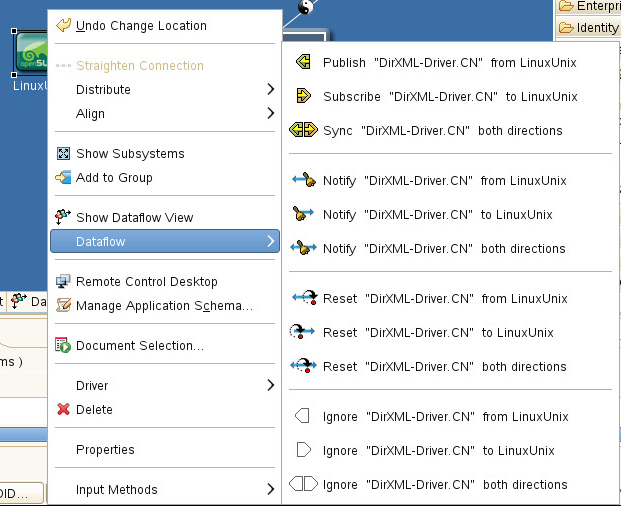
Task: Click the Notify from LinuxUnix bell icon
Action: pyautogui.click(x=304, y=180)
